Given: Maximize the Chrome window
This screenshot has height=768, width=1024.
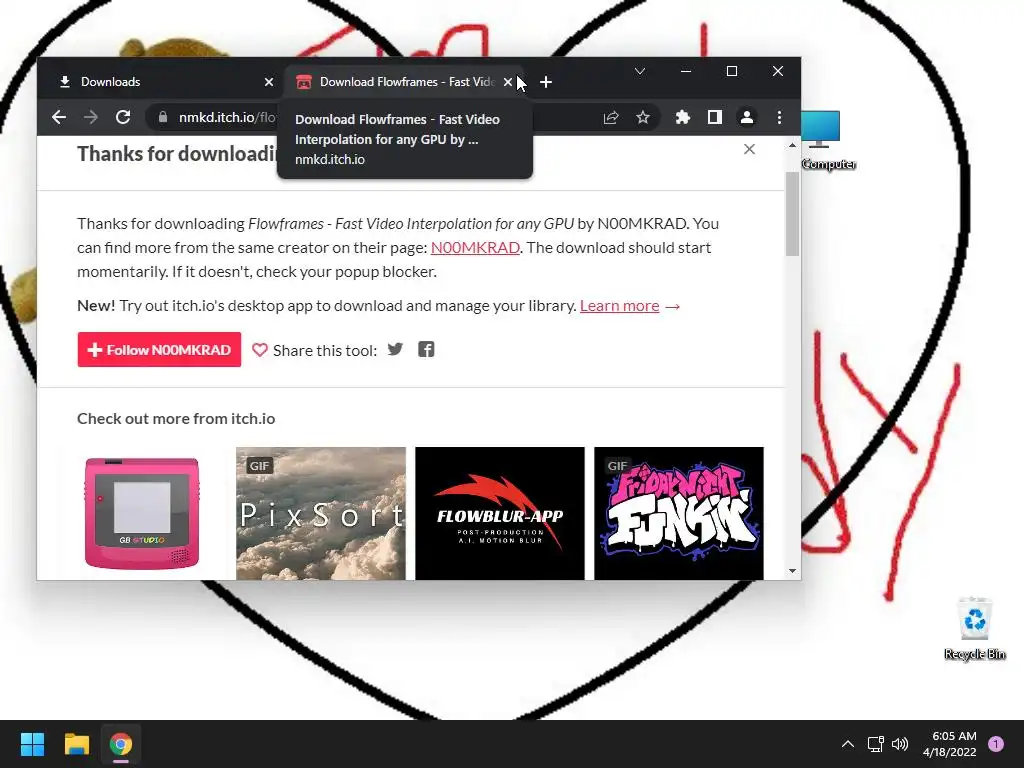Looking at the screenshot, I should coord(732,71).
